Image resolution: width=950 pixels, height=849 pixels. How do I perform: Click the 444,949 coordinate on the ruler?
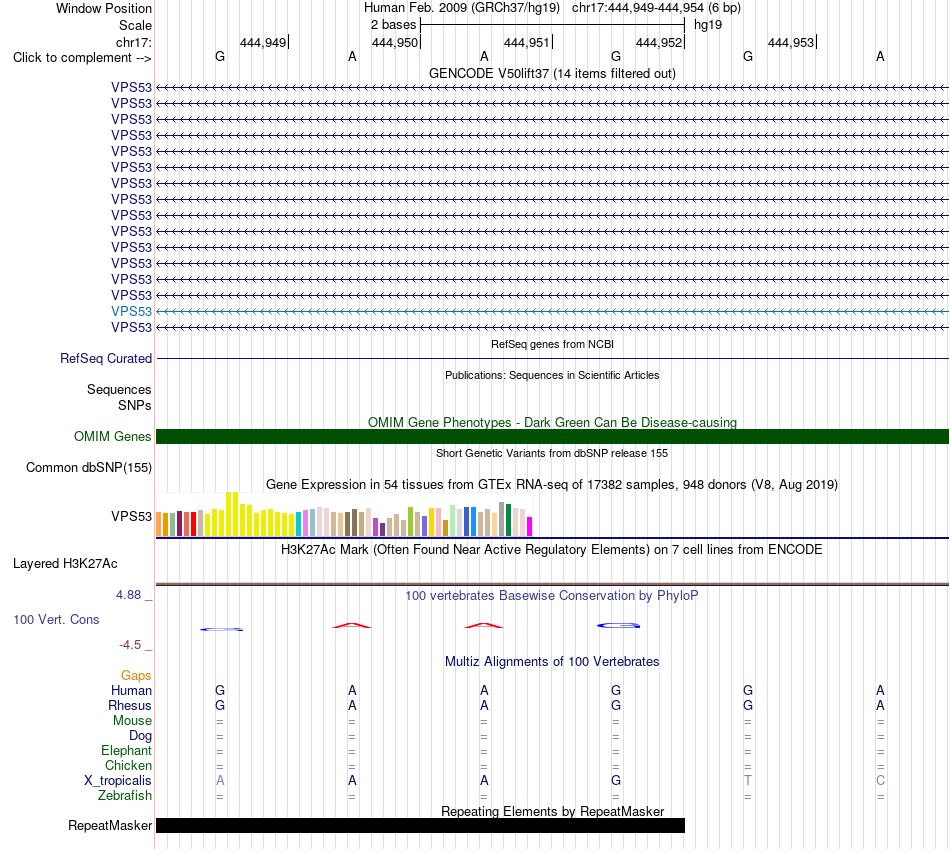point(263,42)
